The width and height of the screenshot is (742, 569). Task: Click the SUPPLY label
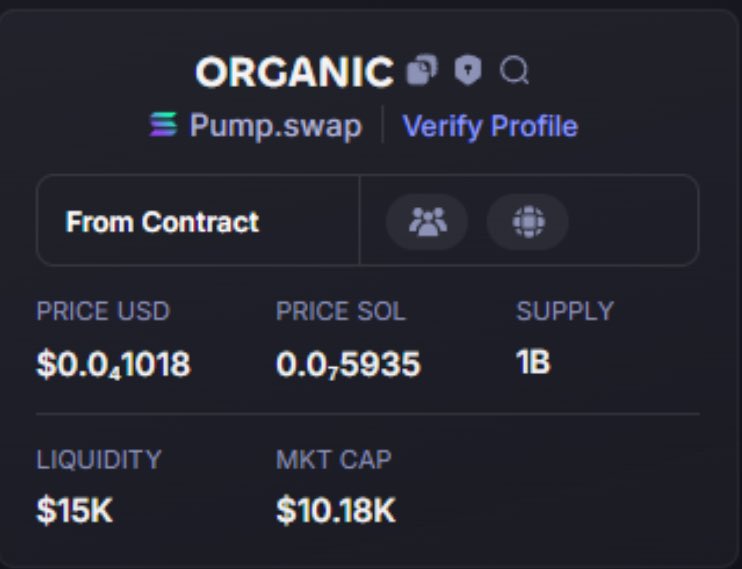click(x=565, y=311)
